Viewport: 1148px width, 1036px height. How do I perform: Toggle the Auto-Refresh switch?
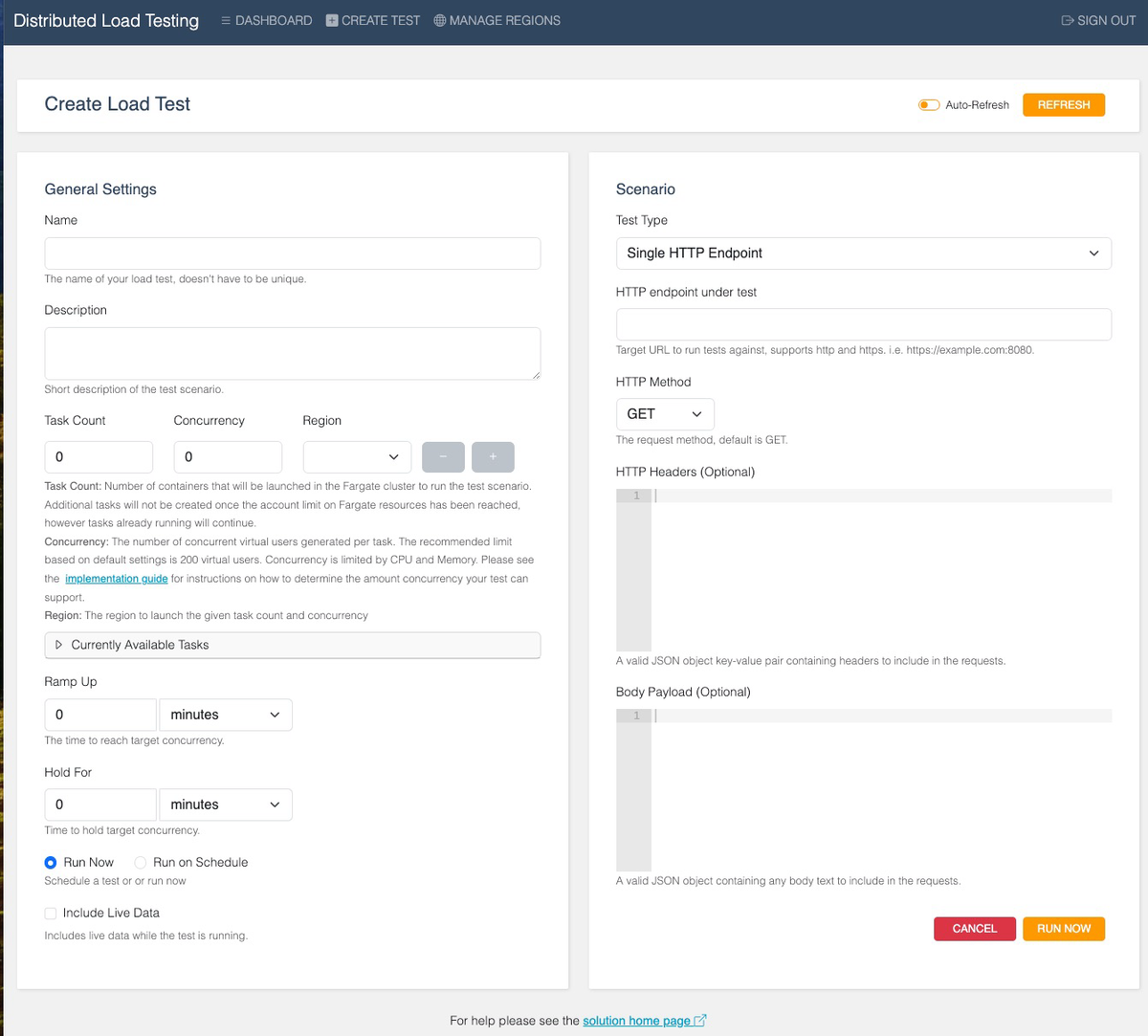click(x=929, y=104)
